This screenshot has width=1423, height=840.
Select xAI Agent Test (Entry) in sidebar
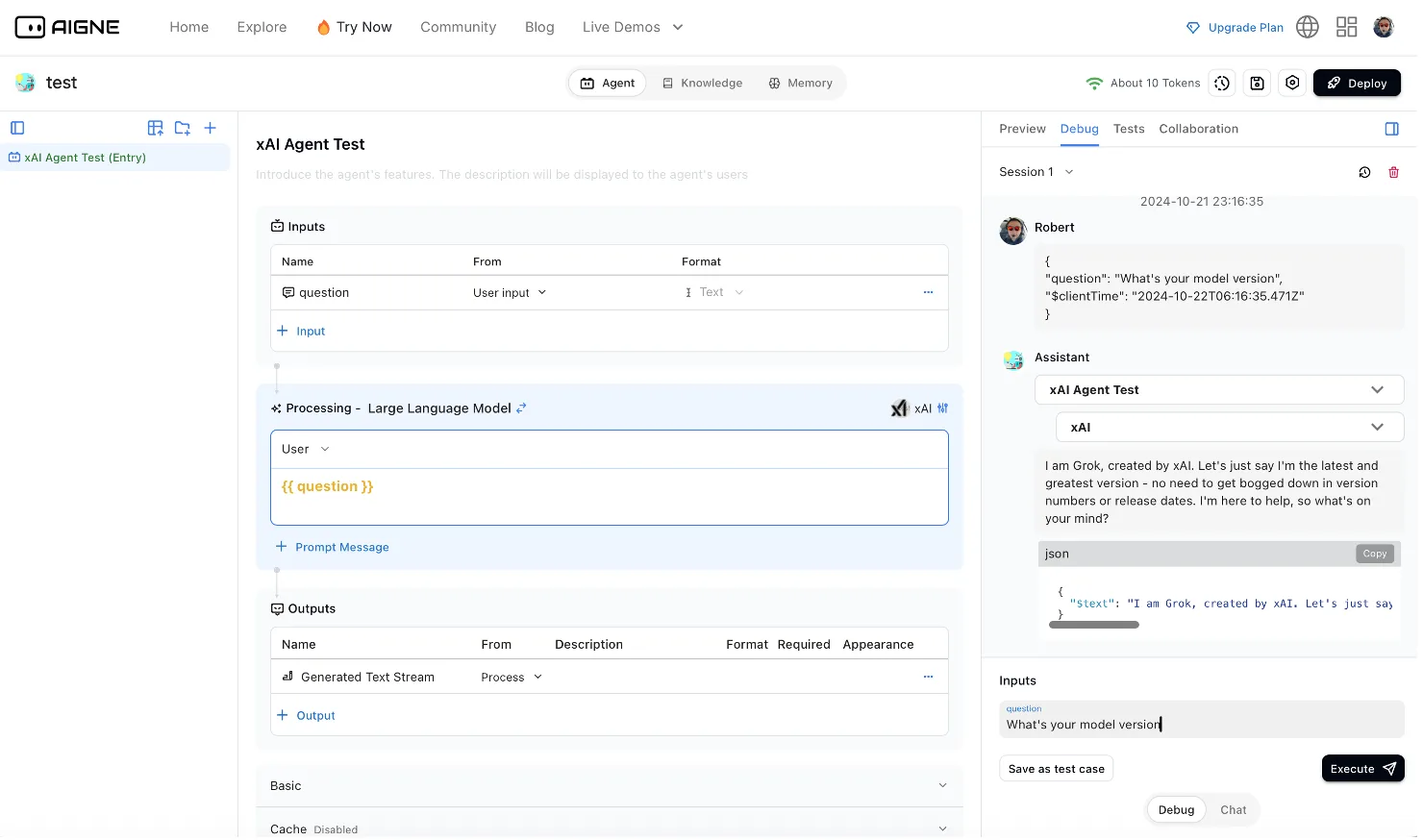point(115,158)
